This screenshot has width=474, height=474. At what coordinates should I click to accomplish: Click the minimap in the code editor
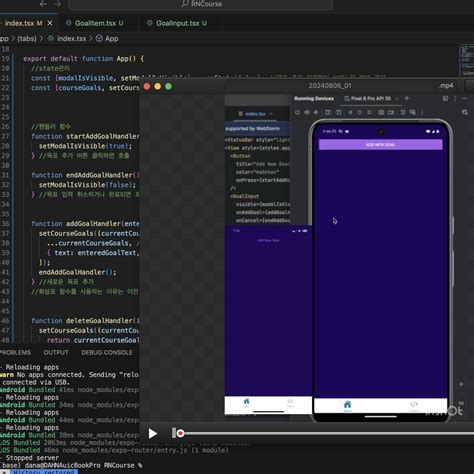coord(466,61)
